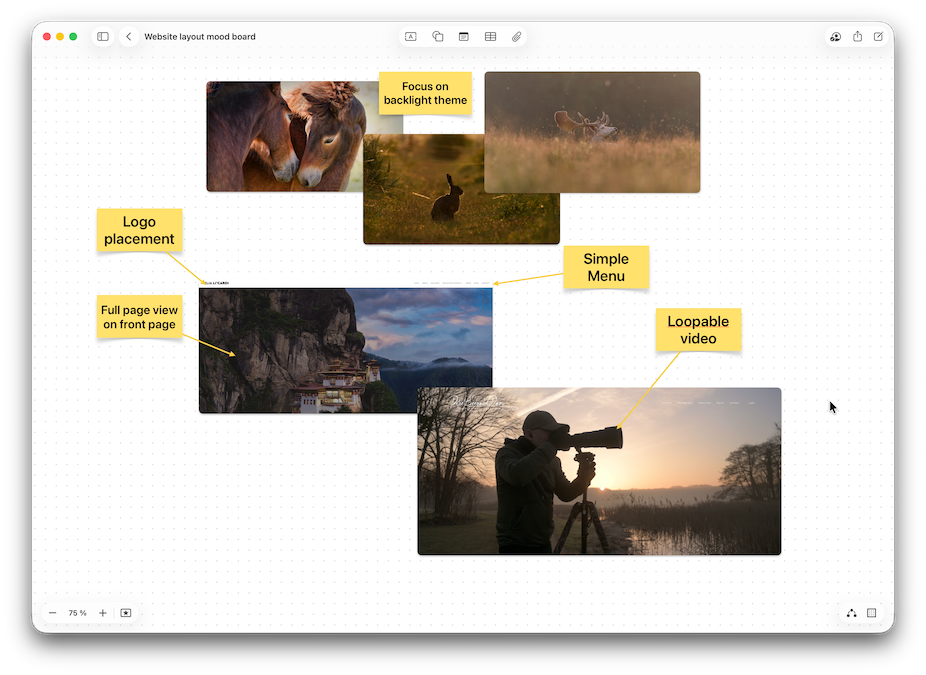Image resolution: width=926 pixels, height=675 pixels.
Task: Activate the connection lines tool
Action: pos(851,612)
